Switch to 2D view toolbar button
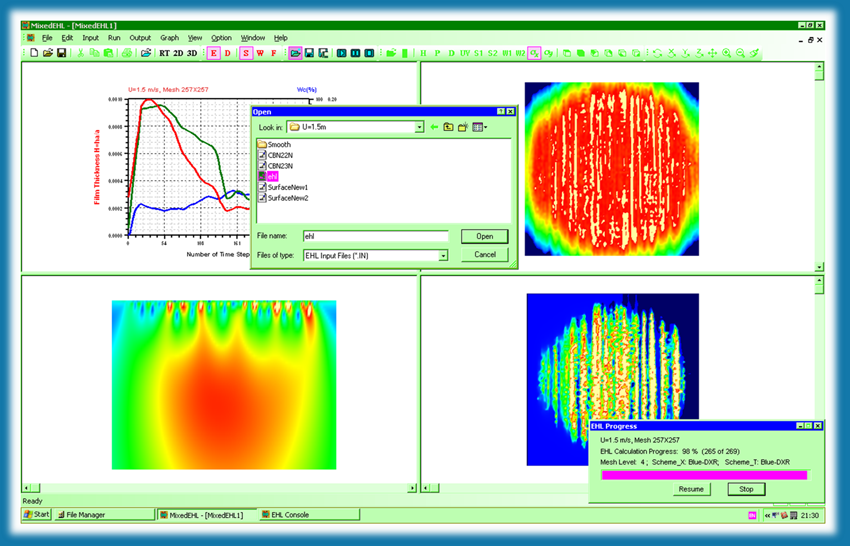 coord(178,53)
